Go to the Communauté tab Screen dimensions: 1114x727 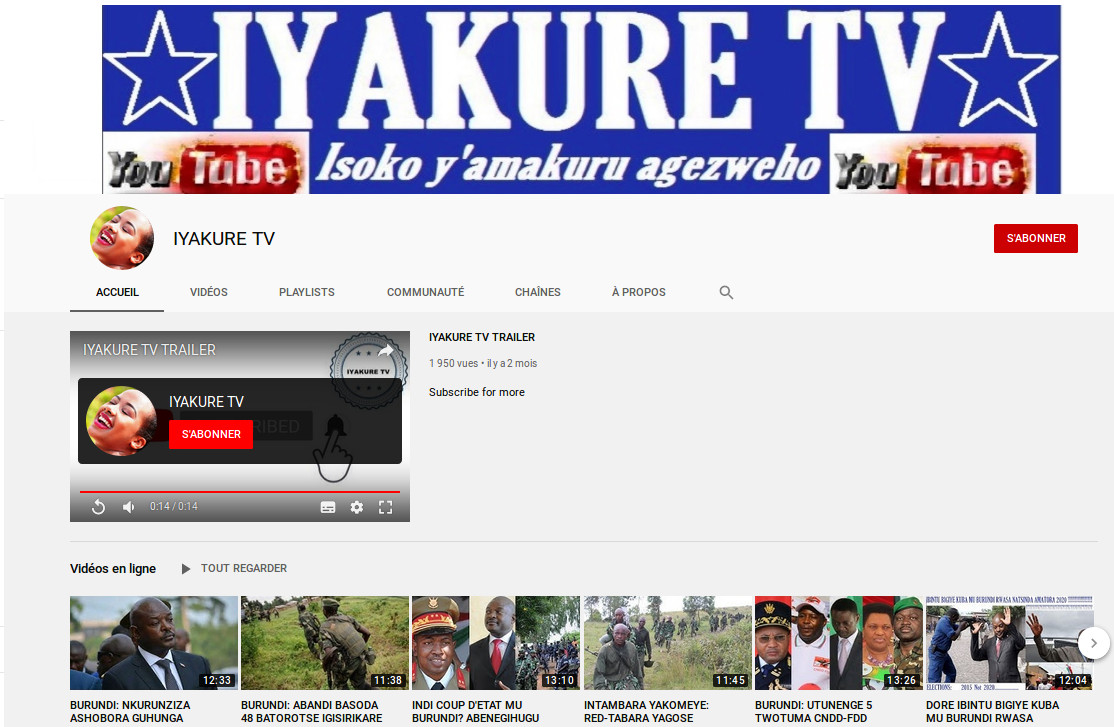pos(425,292)
